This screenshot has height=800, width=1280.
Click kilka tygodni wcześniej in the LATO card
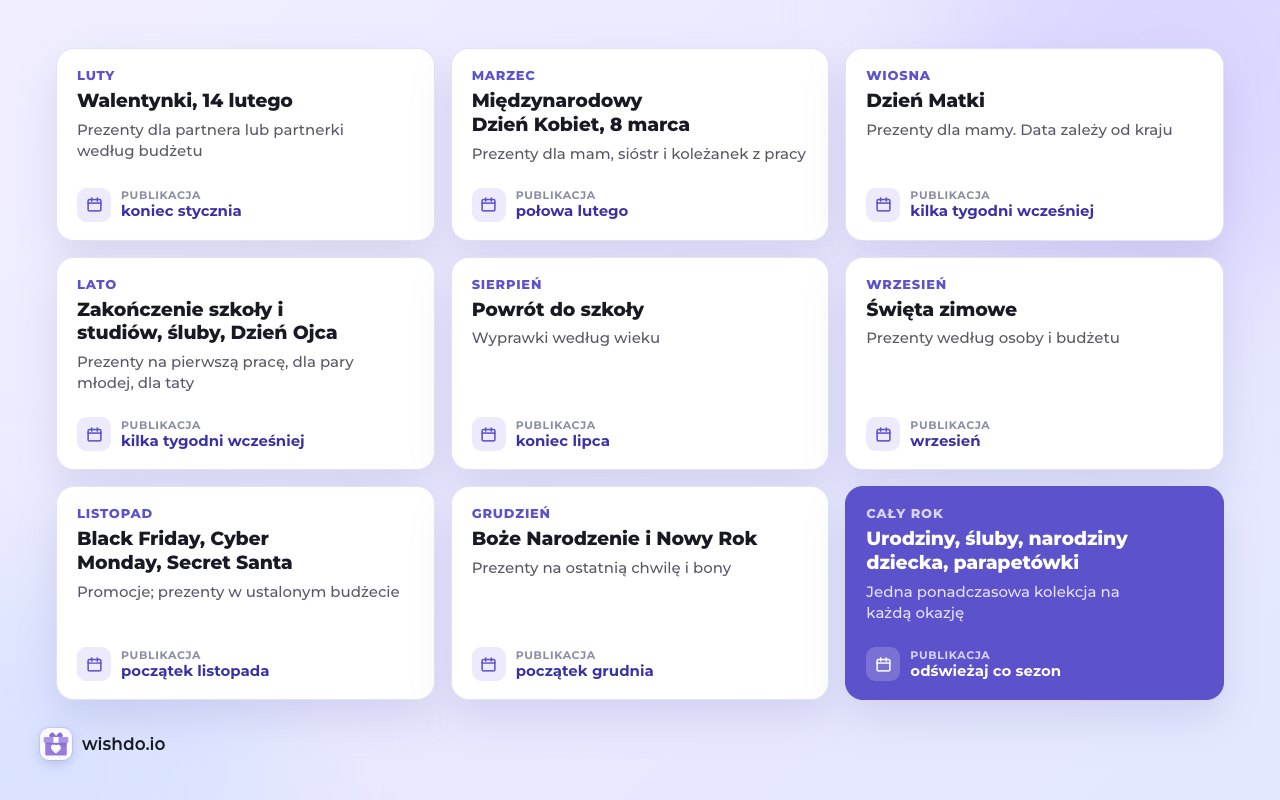point(213,441)
